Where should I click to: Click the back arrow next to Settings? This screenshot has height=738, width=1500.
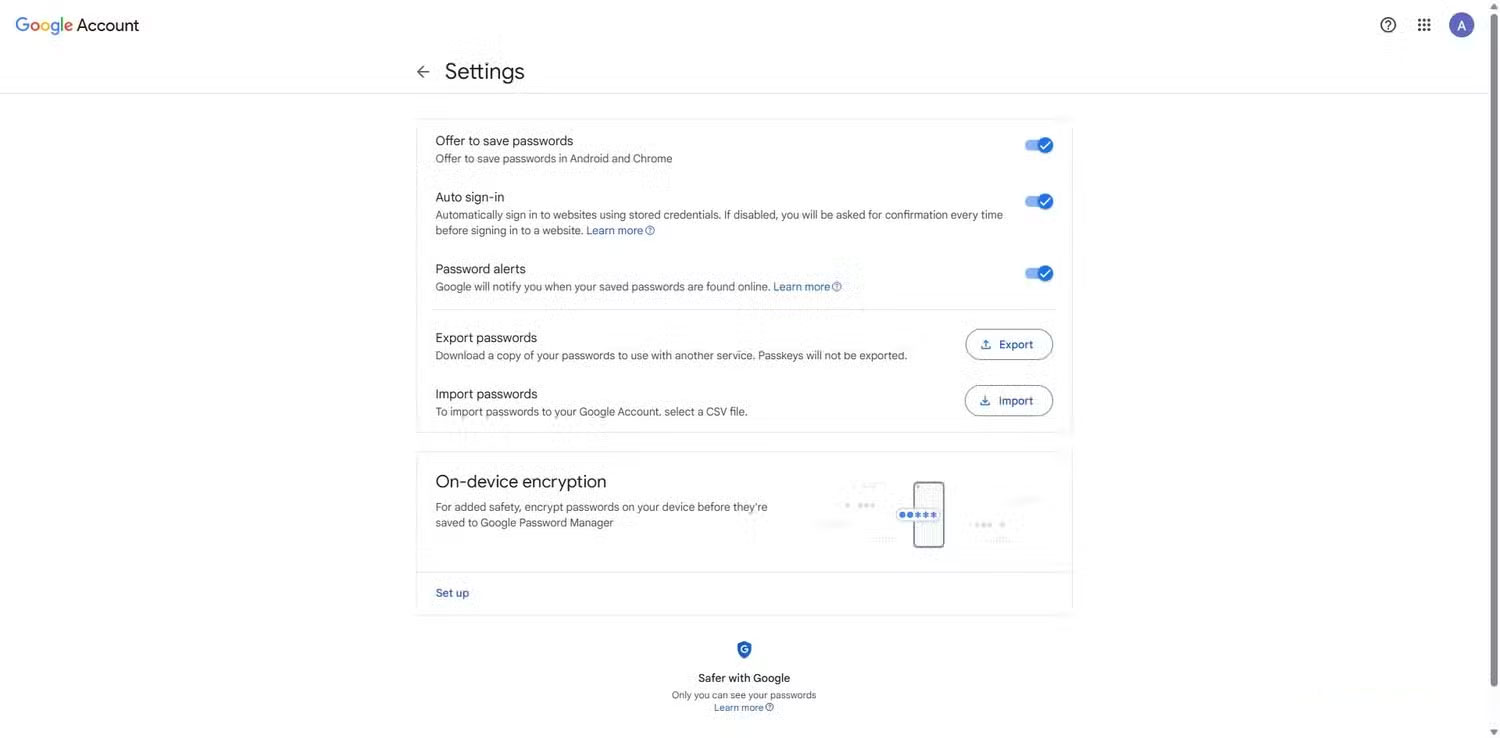click(x=423, y=72)
